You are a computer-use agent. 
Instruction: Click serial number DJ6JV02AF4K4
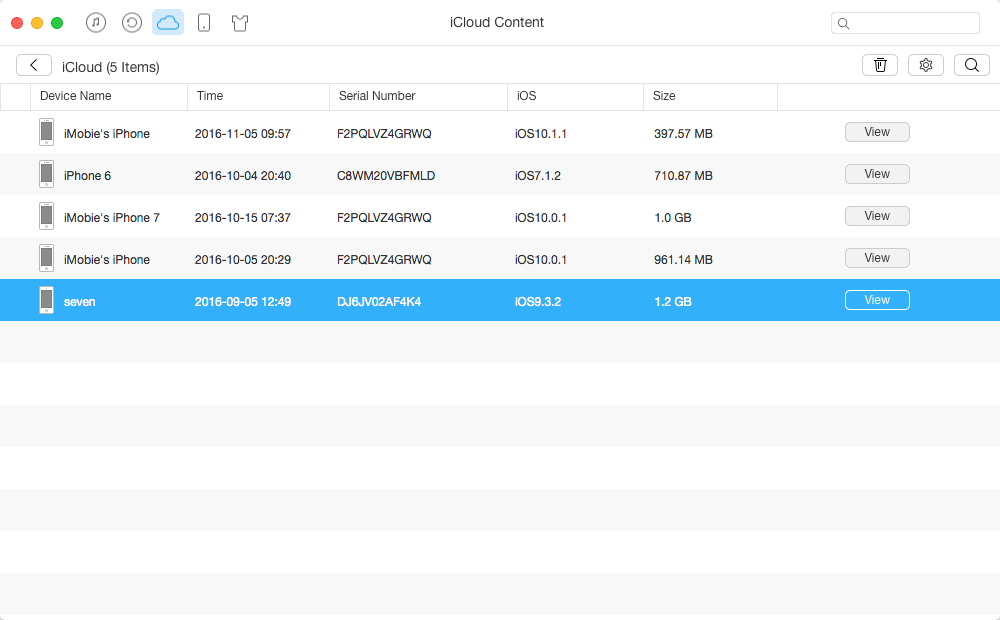(x=379, y=302)
